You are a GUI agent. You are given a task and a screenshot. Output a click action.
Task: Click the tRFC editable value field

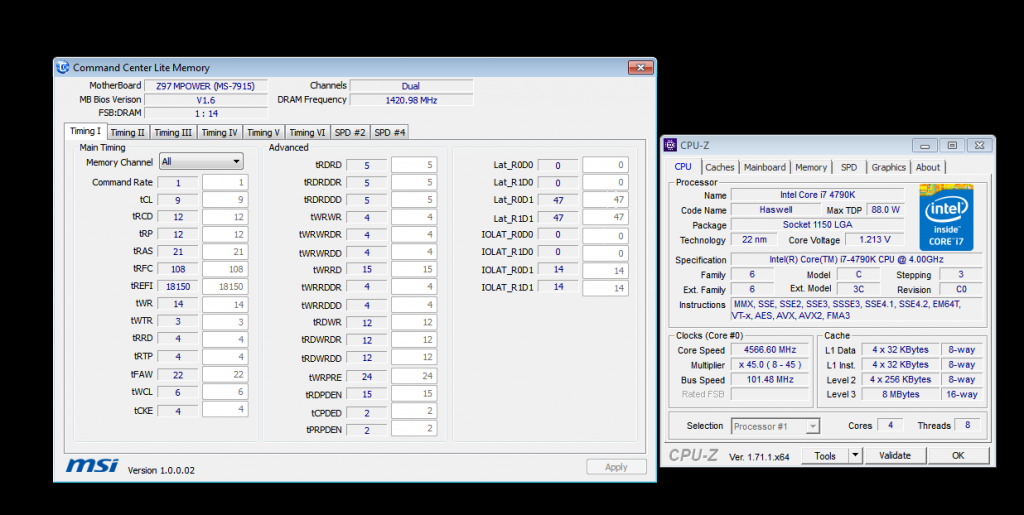[225, 269]
